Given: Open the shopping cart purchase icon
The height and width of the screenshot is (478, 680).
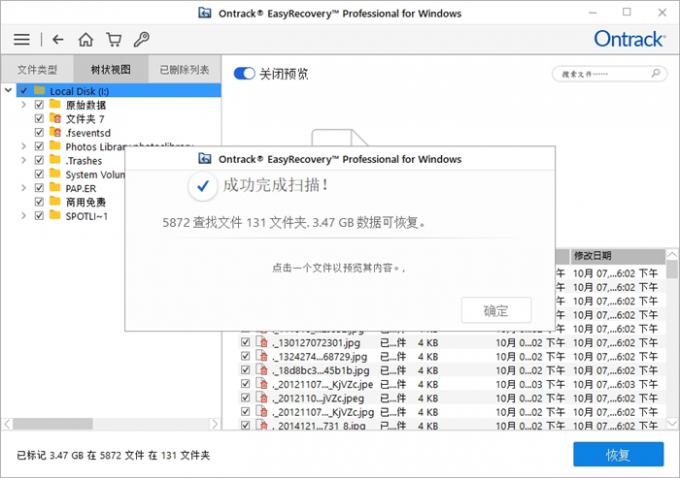Looking at the screenshot, I should (114, 39).
